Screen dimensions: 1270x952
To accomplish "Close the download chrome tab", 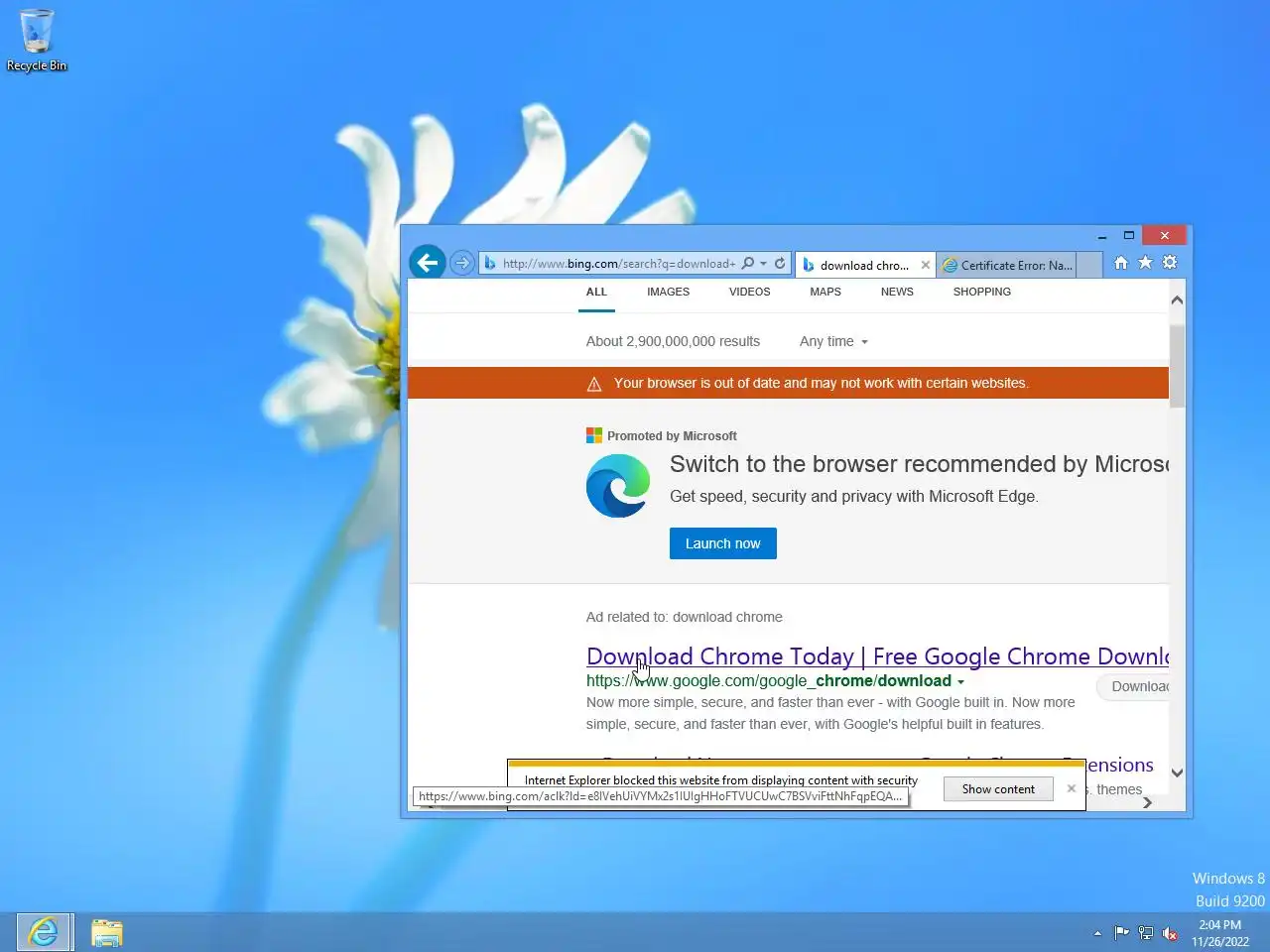I will [926, 265].
